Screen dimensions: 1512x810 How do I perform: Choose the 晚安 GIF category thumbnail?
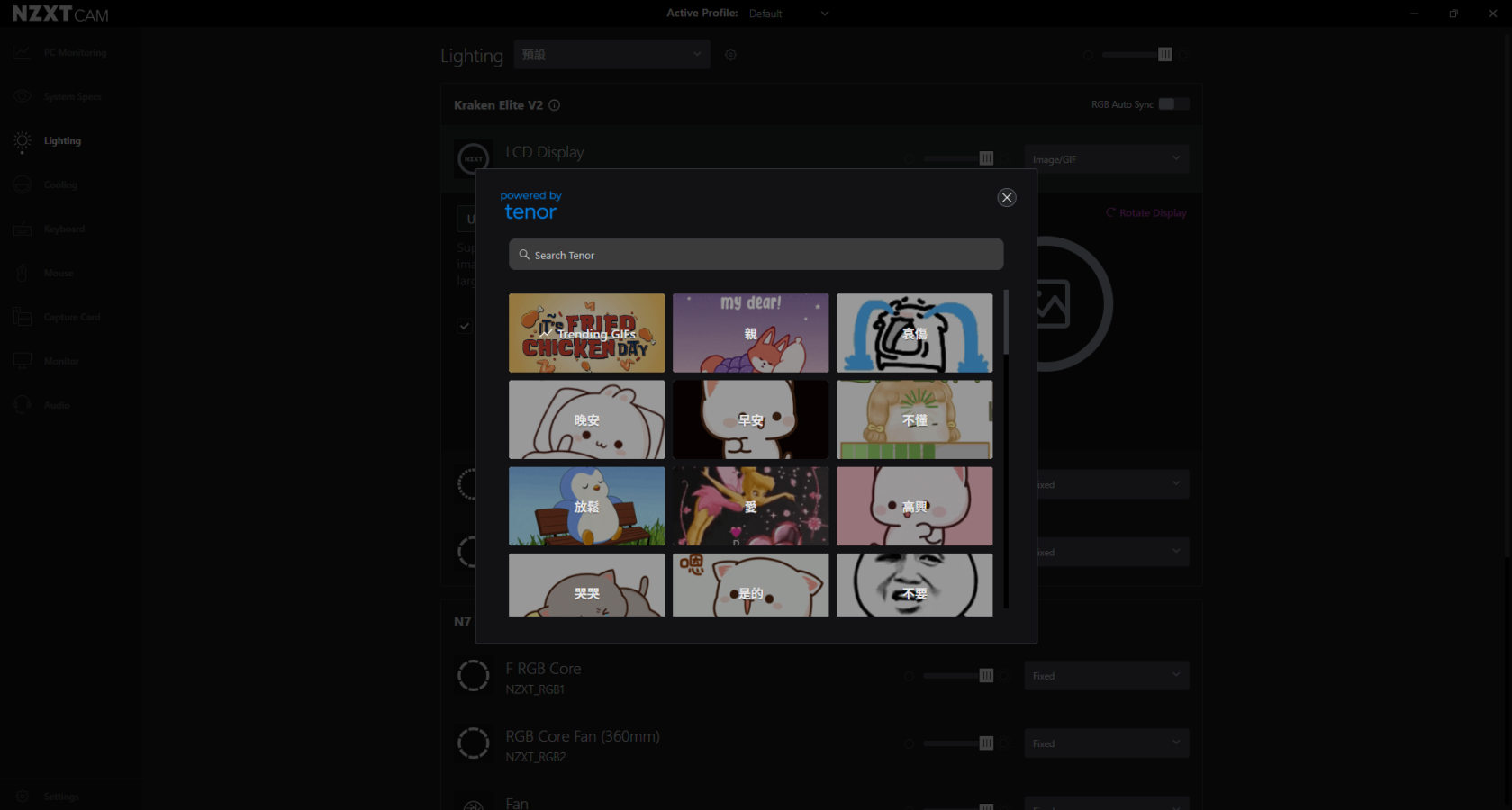pyautogui.click(x=586, y=419)
